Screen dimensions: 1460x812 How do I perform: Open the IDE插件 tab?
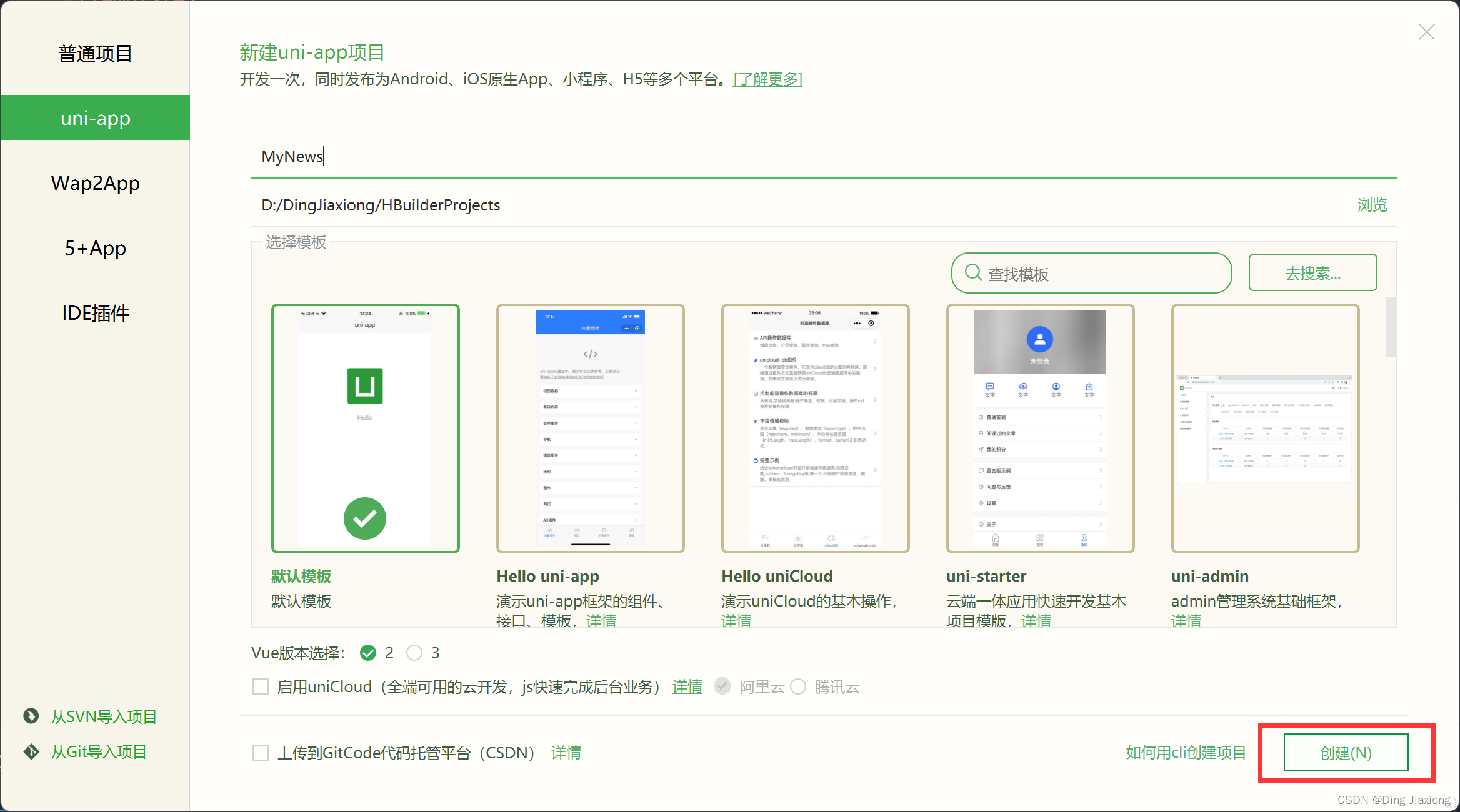point(95,313)
